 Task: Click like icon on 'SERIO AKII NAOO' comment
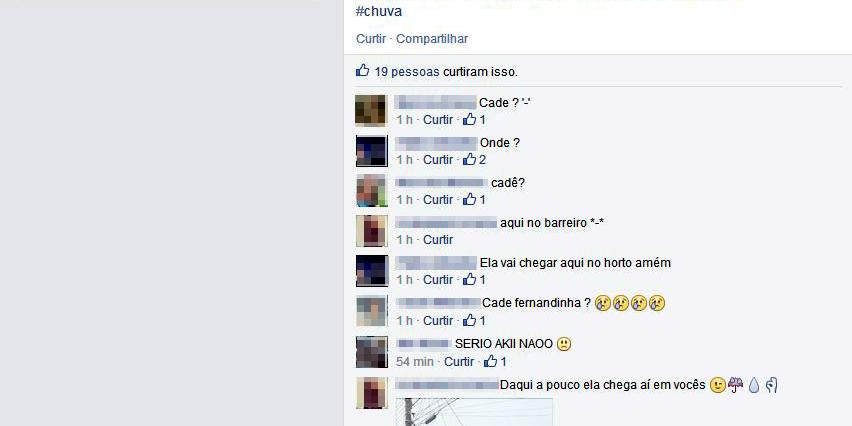point(491,361)
